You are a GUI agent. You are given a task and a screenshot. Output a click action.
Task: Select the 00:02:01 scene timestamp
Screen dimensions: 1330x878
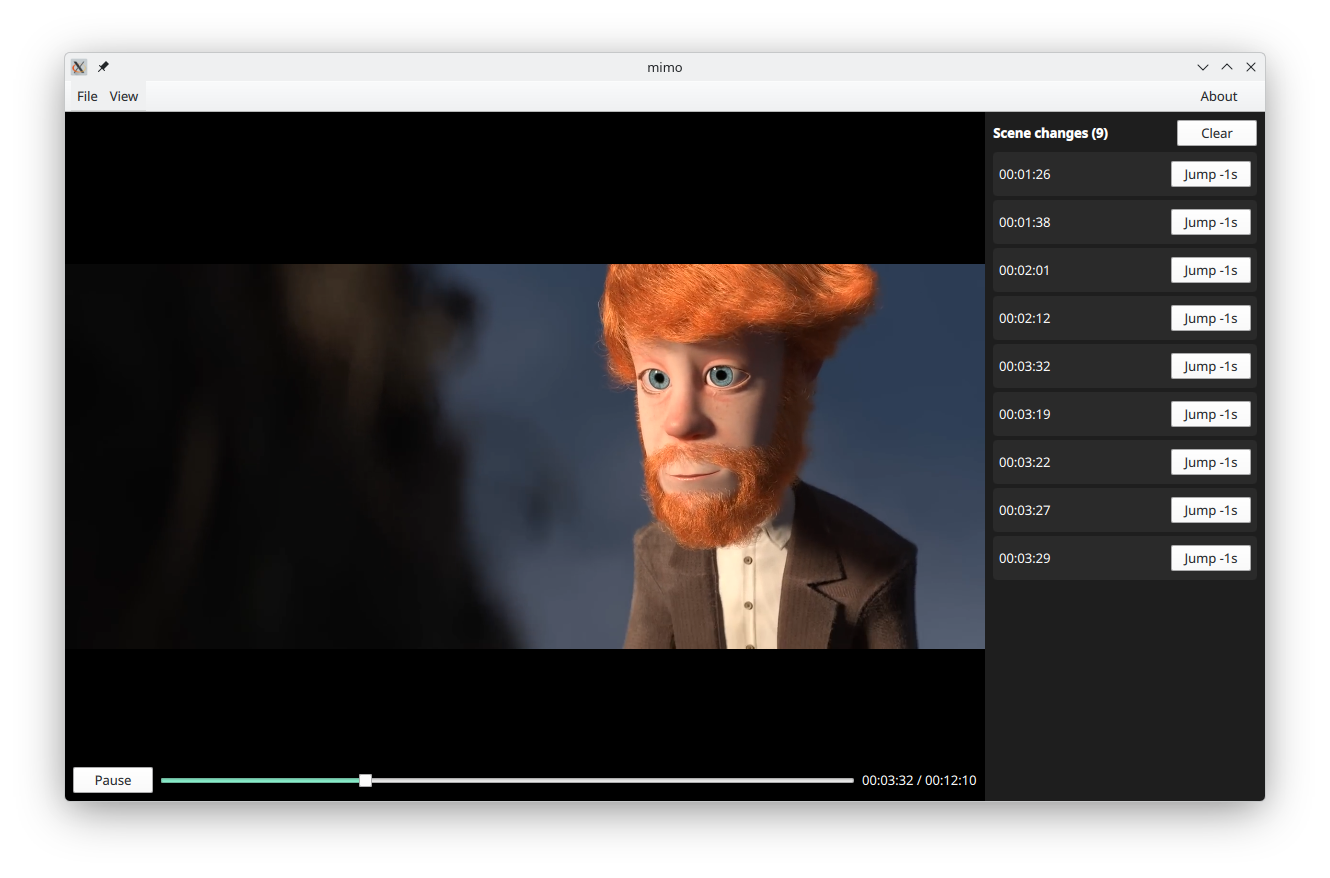1024,270
